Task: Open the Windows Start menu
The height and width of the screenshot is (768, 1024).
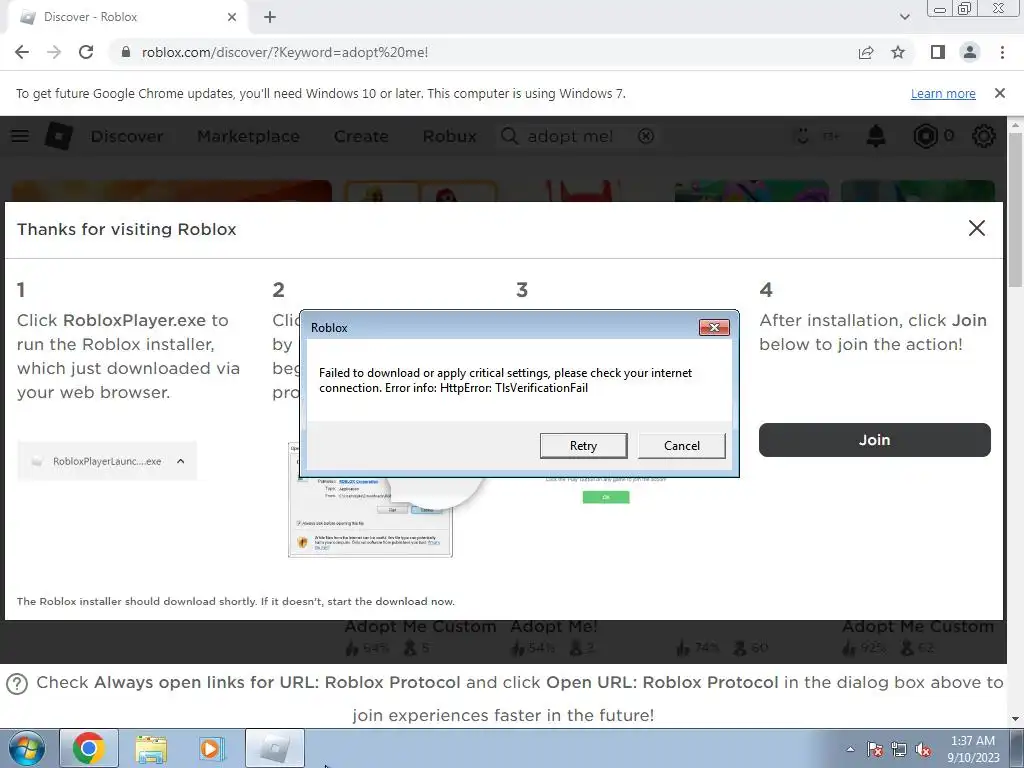Action: click(x=27, y=748)
